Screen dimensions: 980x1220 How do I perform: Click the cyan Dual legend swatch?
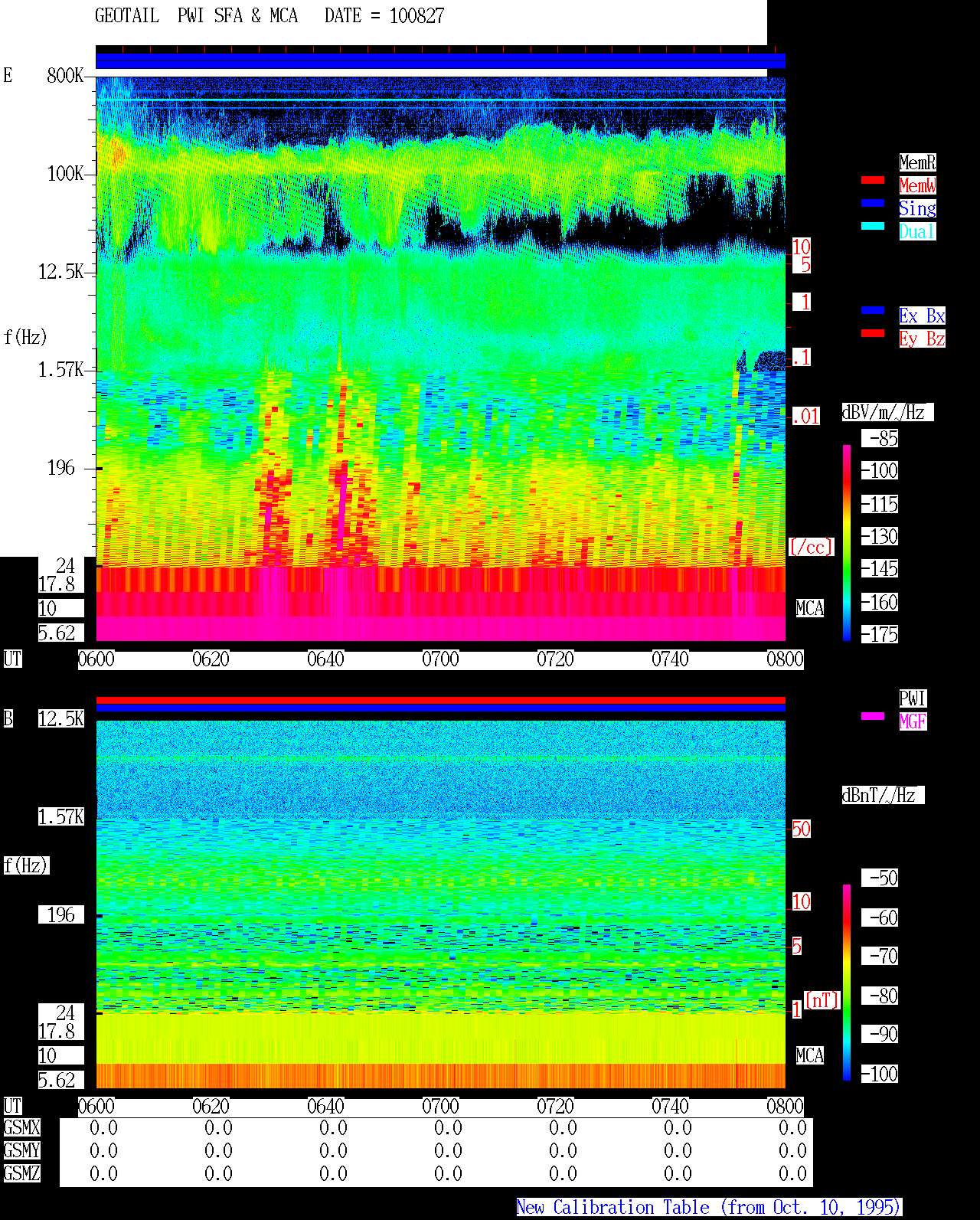point(873,226)
